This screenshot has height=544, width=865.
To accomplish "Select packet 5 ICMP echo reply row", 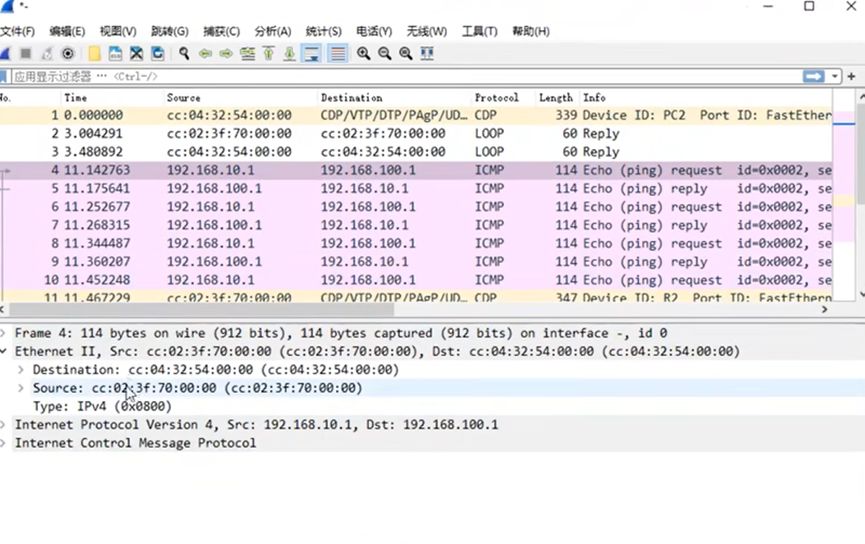I will coord(400,189).
